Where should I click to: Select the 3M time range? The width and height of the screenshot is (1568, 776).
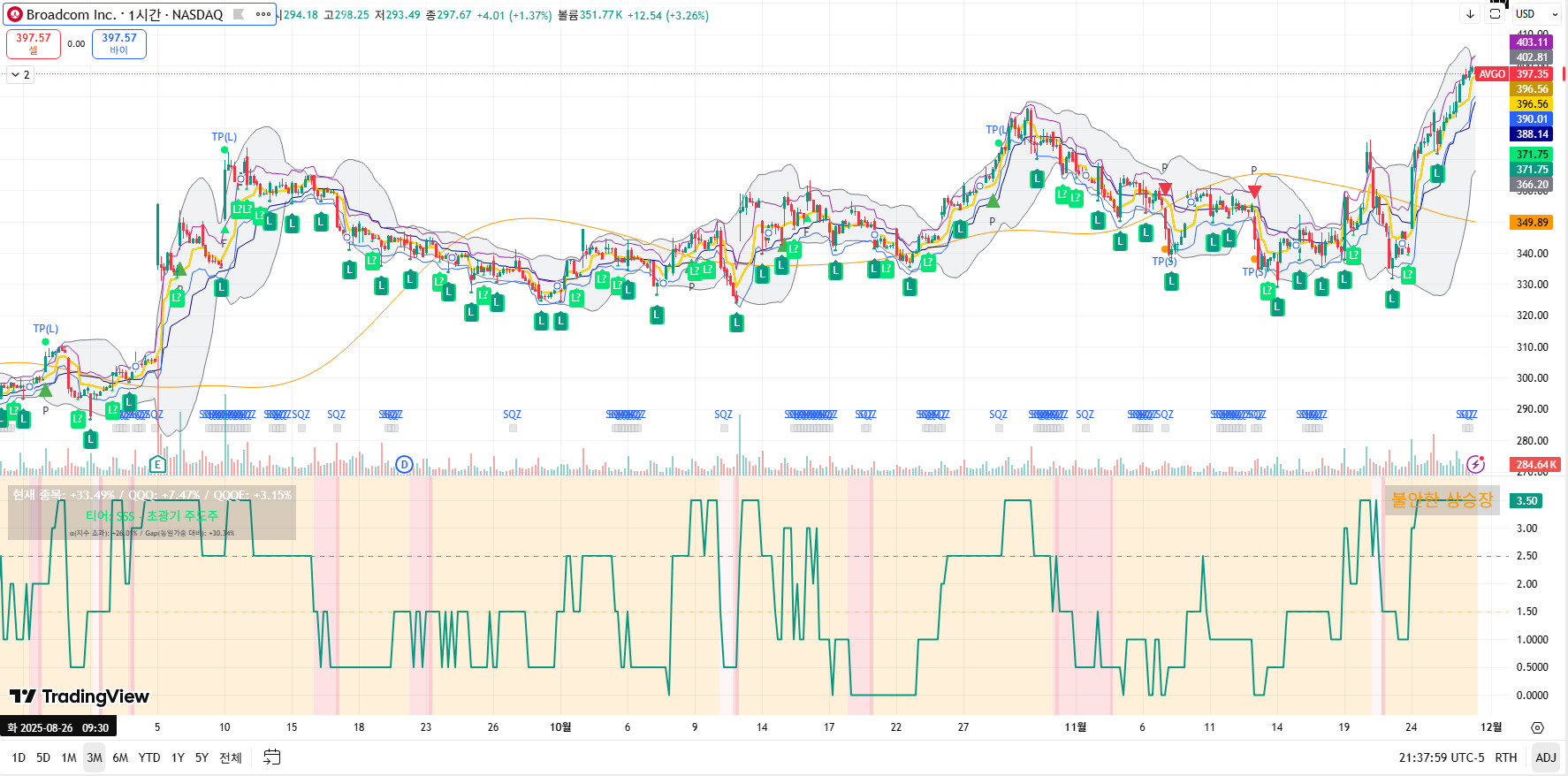94,757
